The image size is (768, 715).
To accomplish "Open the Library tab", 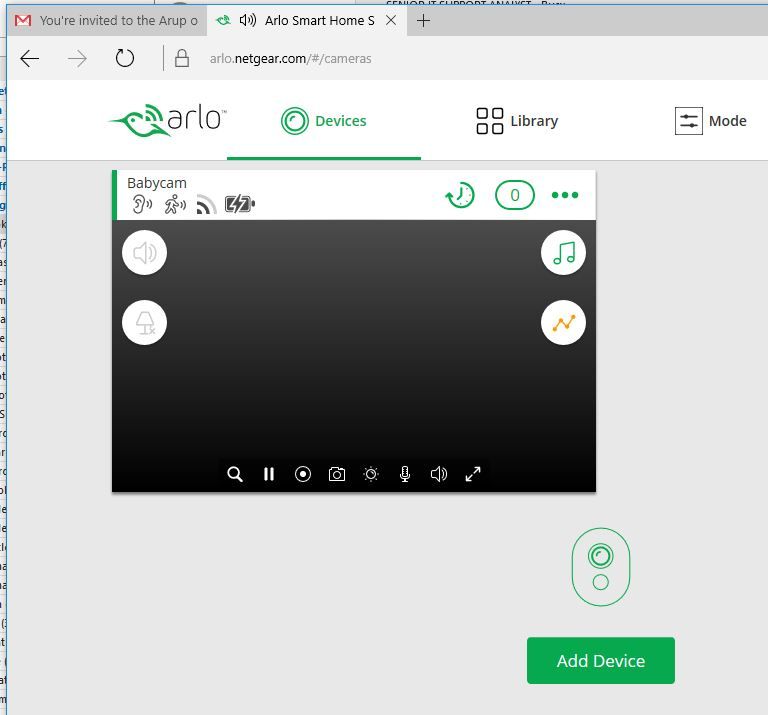I will tap(517, 121).
